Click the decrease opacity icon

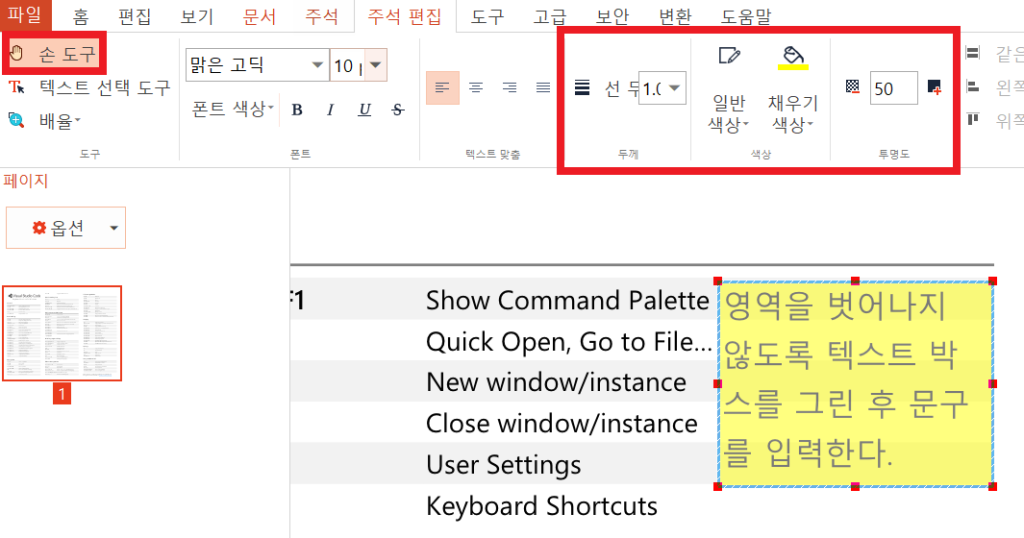(x=852, y=87)
